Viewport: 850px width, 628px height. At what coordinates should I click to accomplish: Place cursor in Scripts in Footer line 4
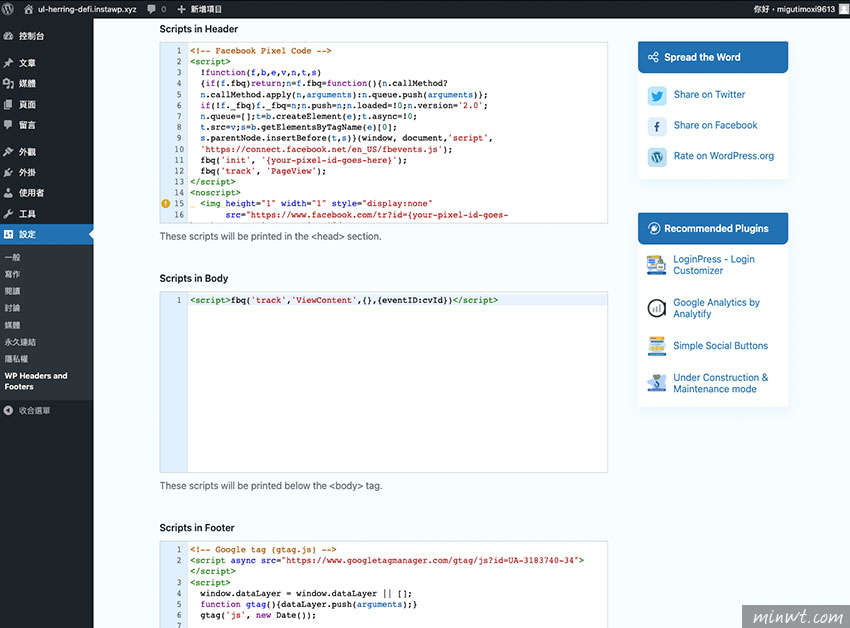tap(306, 593)
